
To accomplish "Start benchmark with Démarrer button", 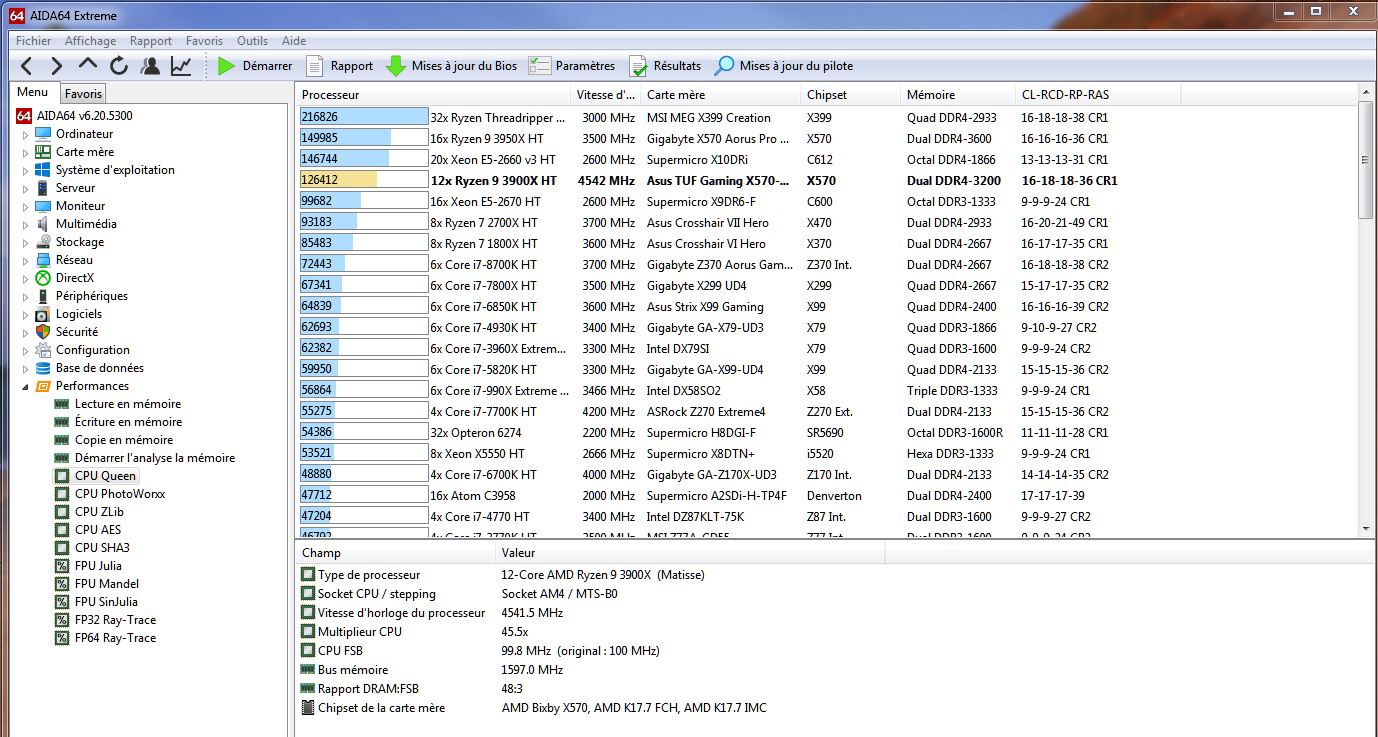I will 255,66.
